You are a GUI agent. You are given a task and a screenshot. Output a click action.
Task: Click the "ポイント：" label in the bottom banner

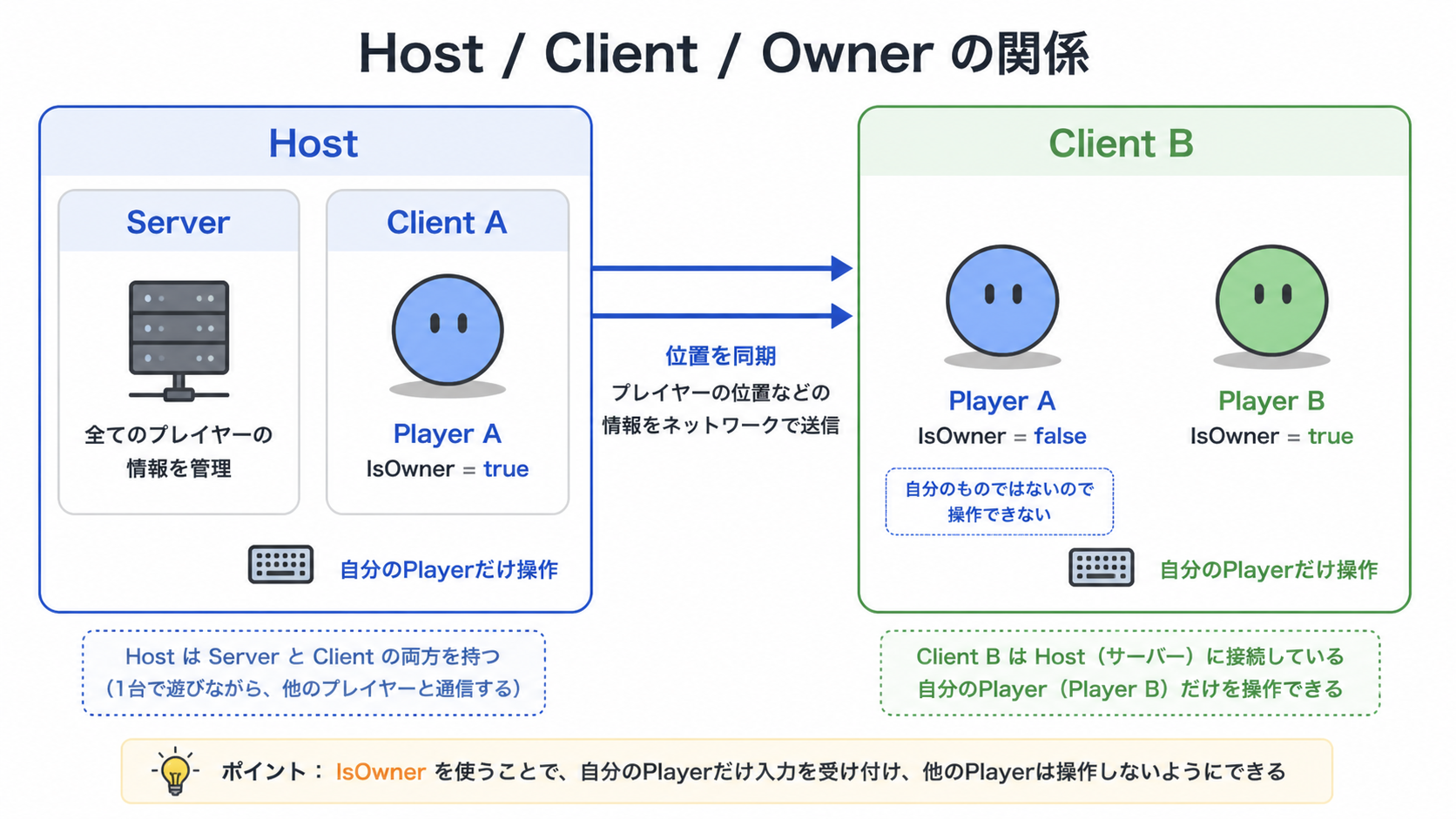[273, 772]
